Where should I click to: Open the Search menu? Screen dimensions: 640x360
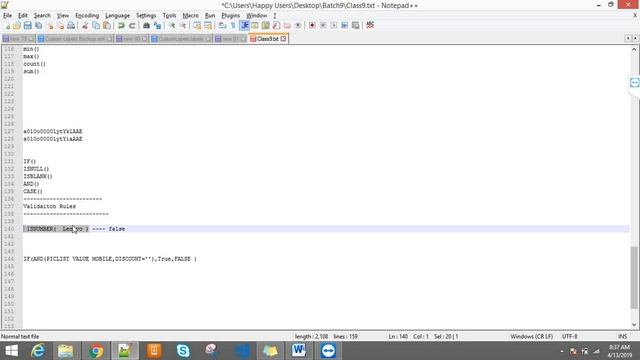point(42,16)
